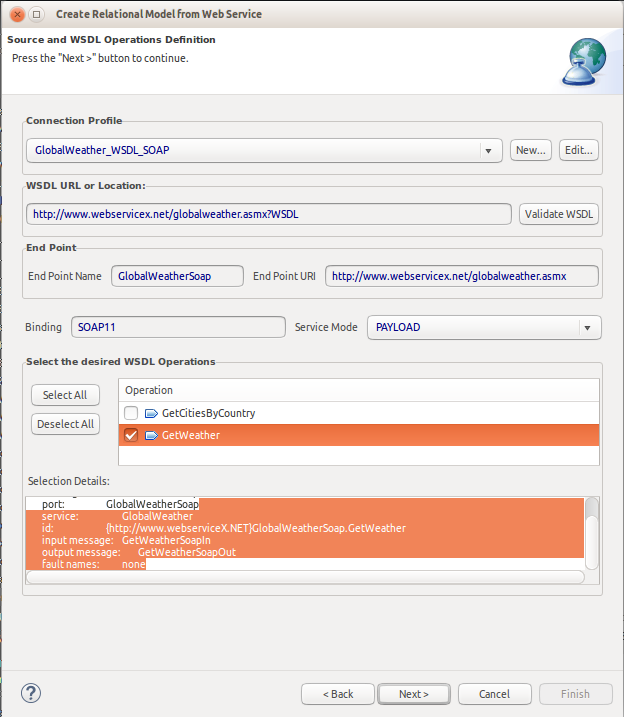Click the help question mark icon
The height and width of the screenshot is (717, 624).
tap(30, 693)
